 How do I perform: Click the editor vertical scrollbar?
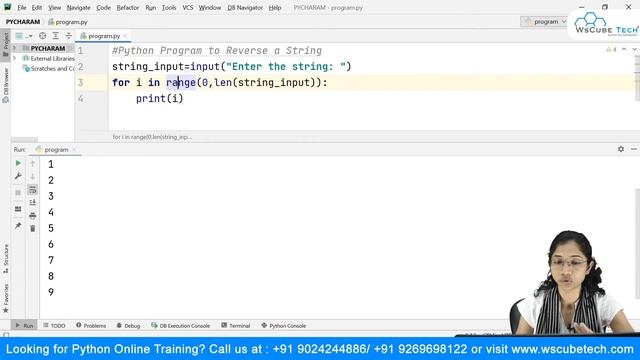tap(637, 78)
